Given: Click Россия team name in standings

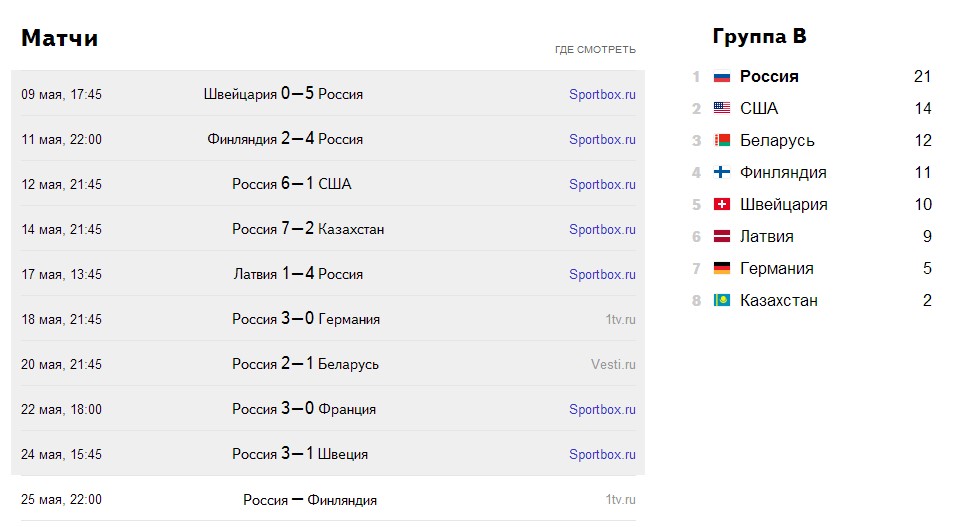Looking at the screenshot, I should coord(769,76).
